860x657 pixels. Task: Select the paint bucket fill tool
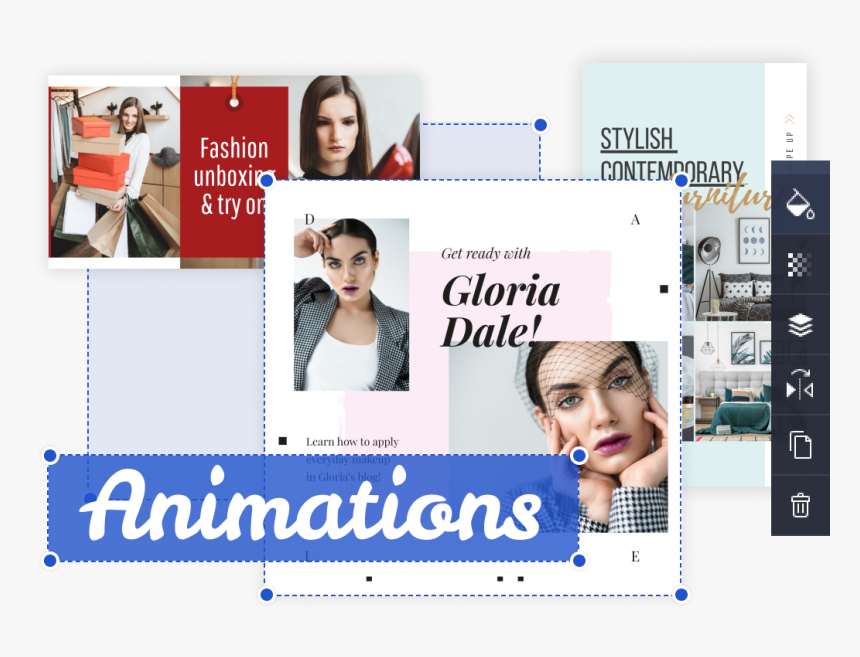800,205
